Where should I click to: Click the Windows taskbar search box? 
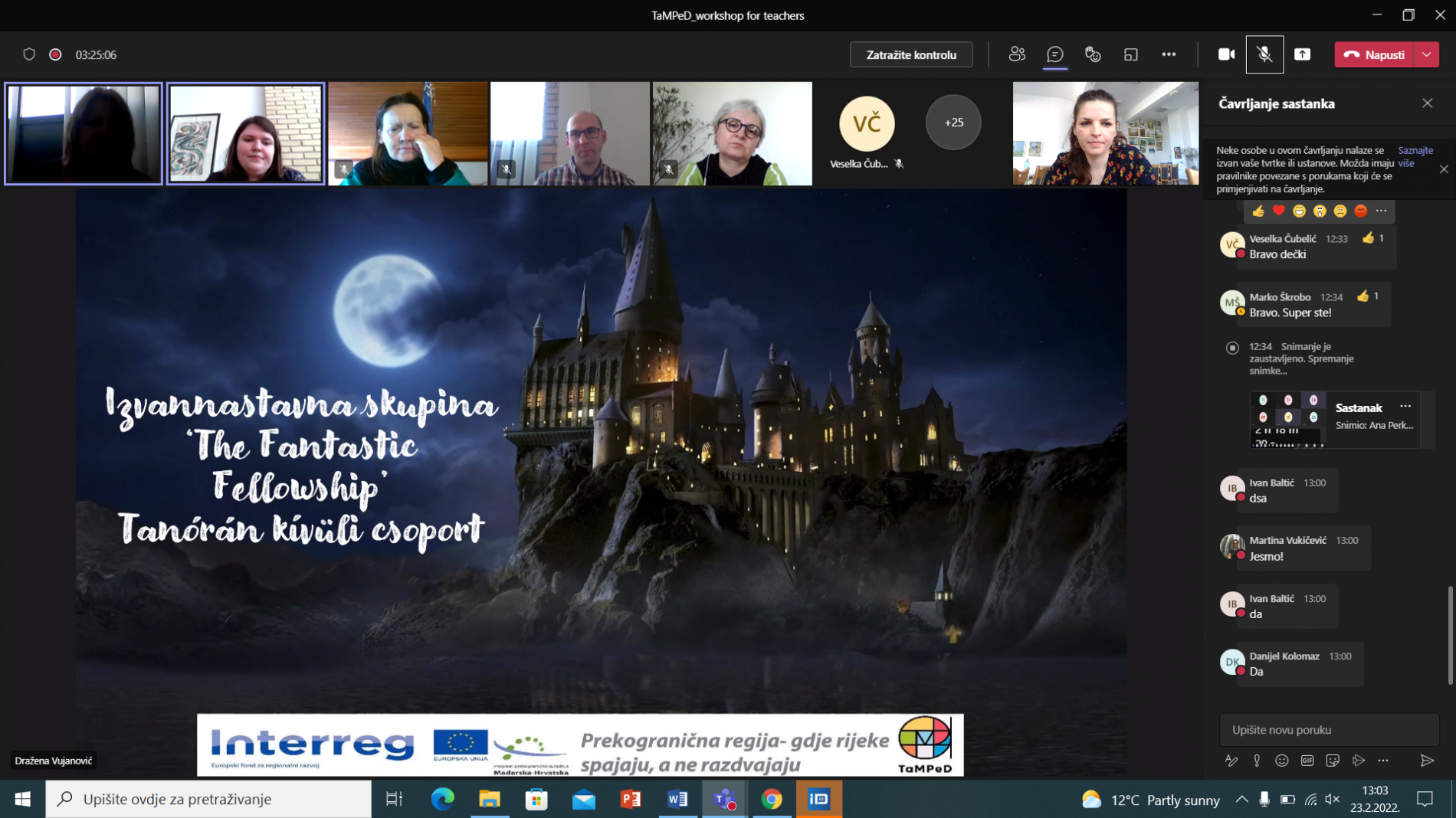pyautogui.click(x=208, y=800)
